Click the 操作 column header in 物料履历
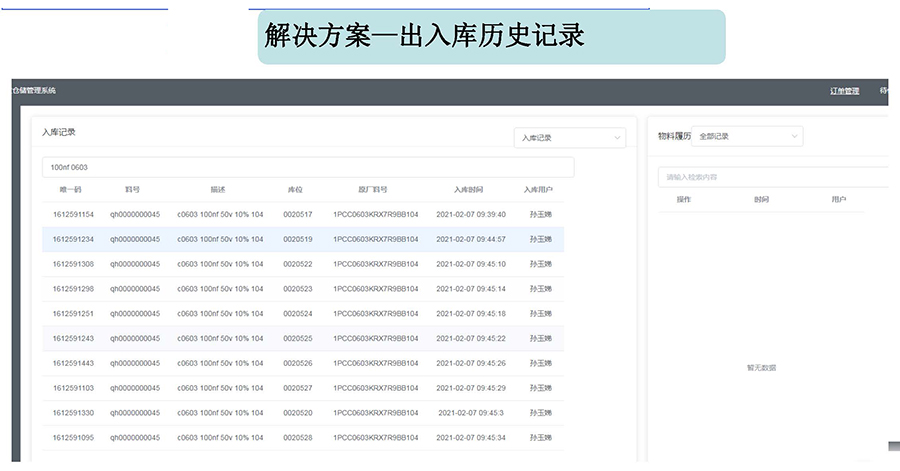The height and width of the screenshot is (471, 900). (684, 200)
